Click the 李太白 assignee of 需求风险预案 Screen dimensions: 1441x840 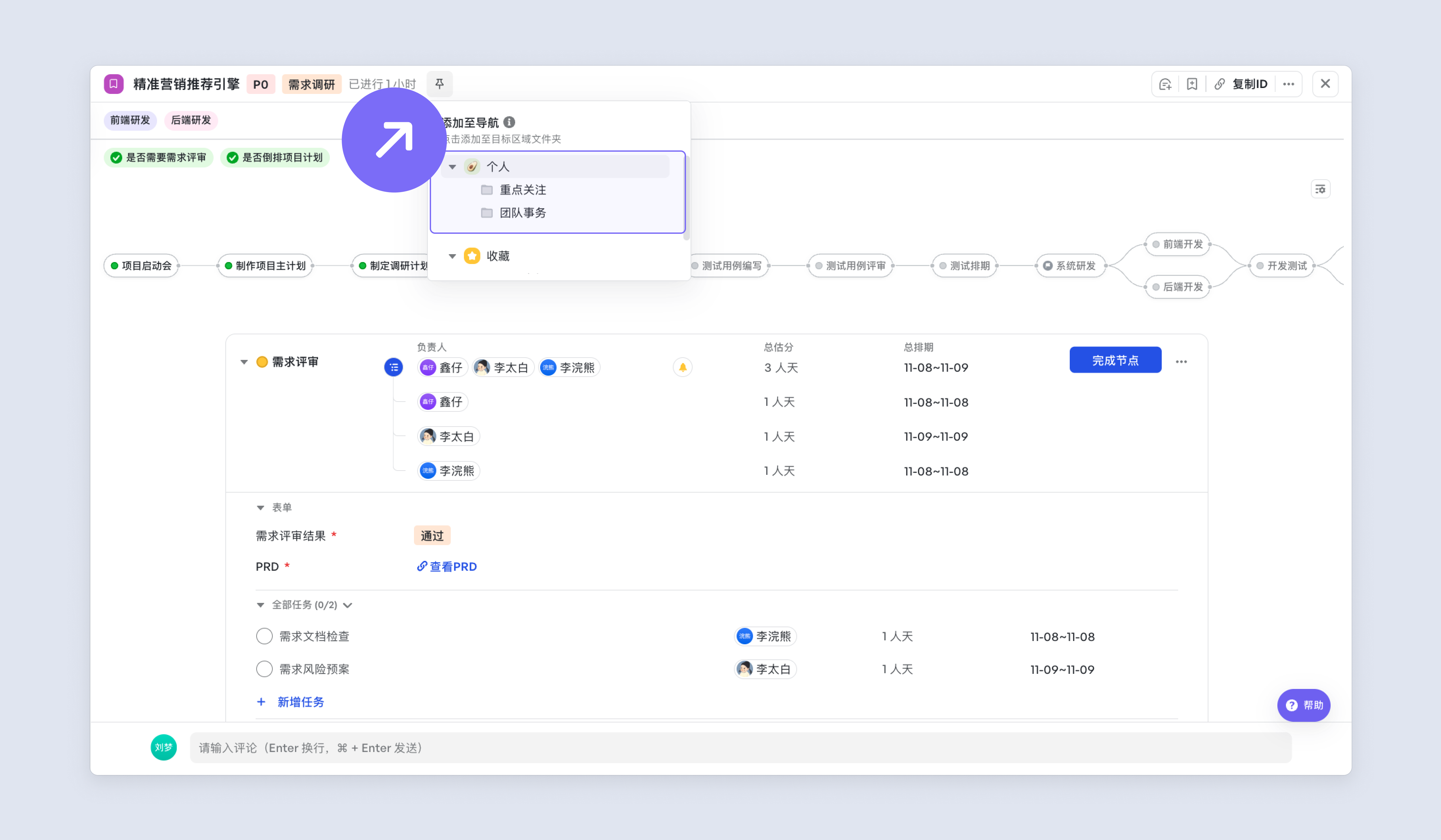[765, 669]
